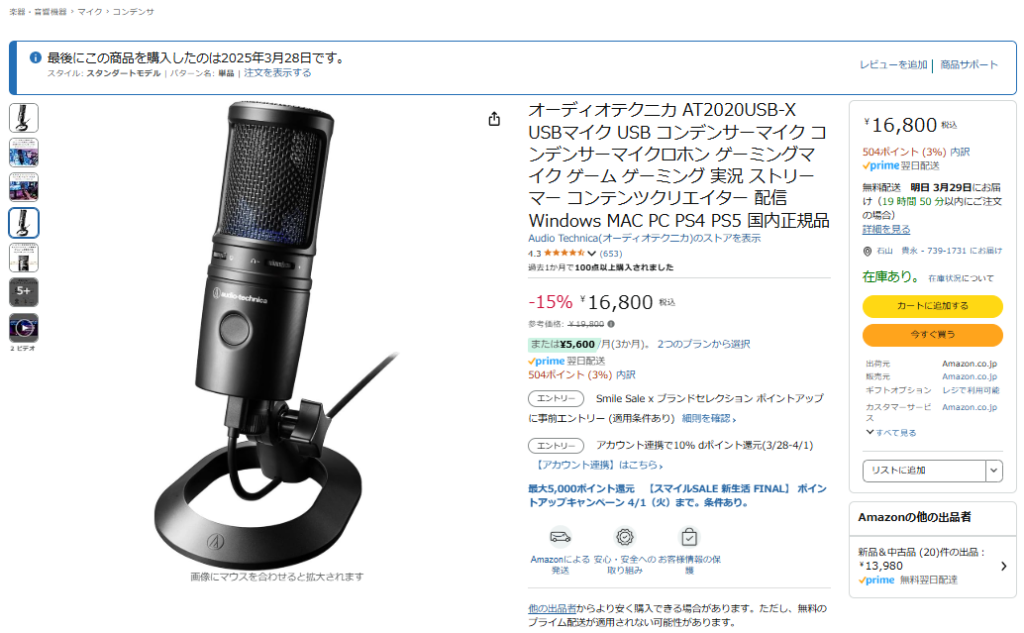
Task: Play the product video thumbnail
Action: pos(24,327)
